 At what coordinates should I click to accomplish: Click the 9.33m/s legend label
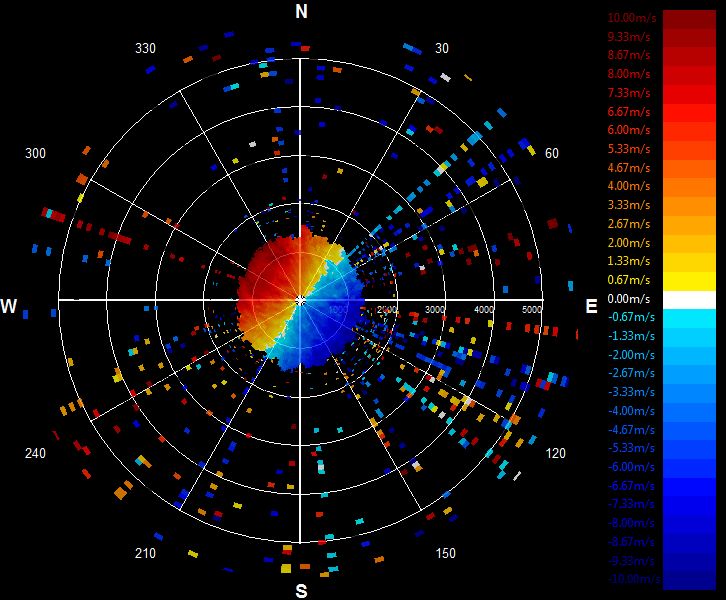pos(629,37)
